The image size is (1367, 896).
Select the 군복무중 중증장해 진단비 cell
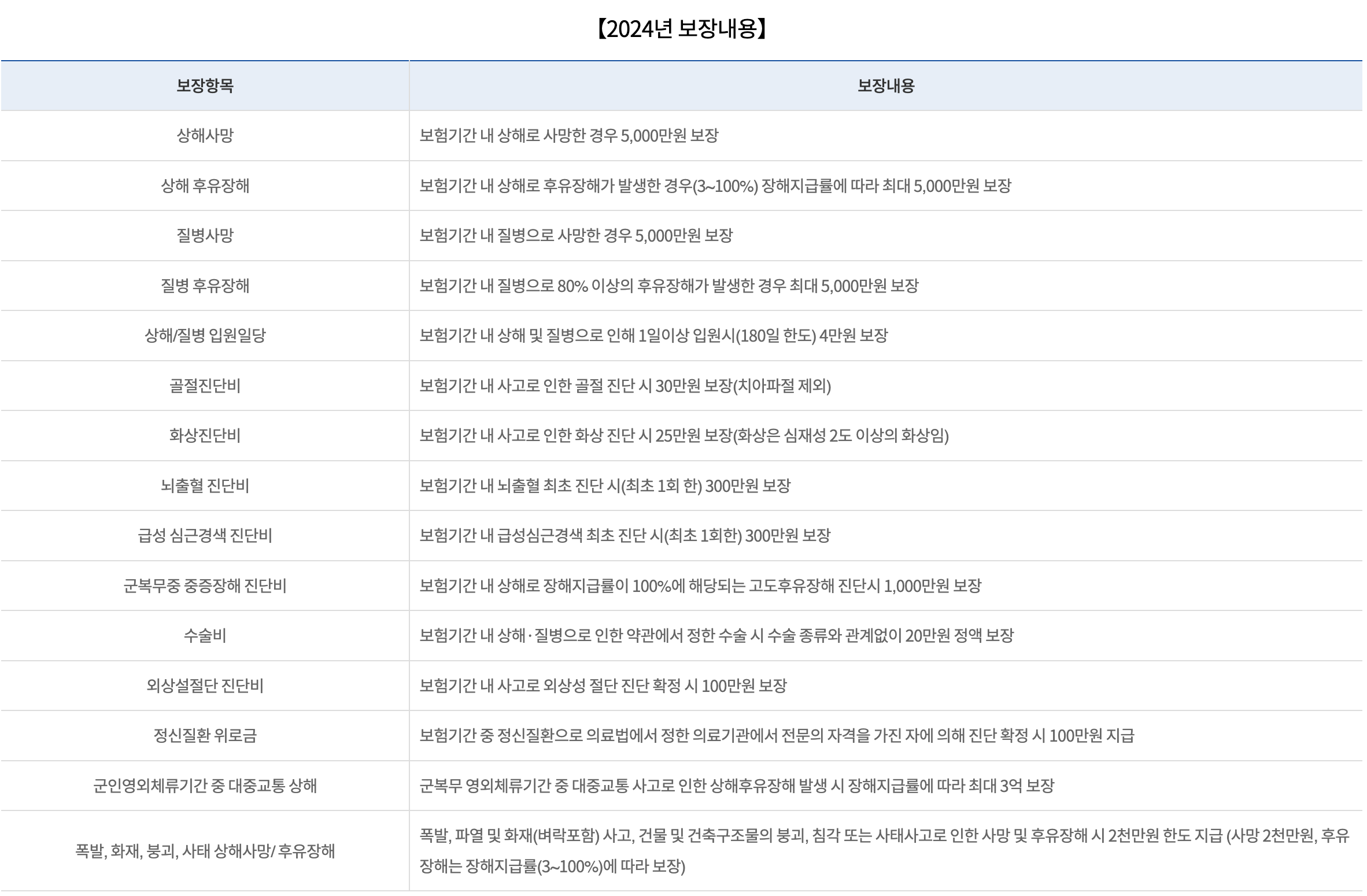pyautogui.click(x=205, y=586)
